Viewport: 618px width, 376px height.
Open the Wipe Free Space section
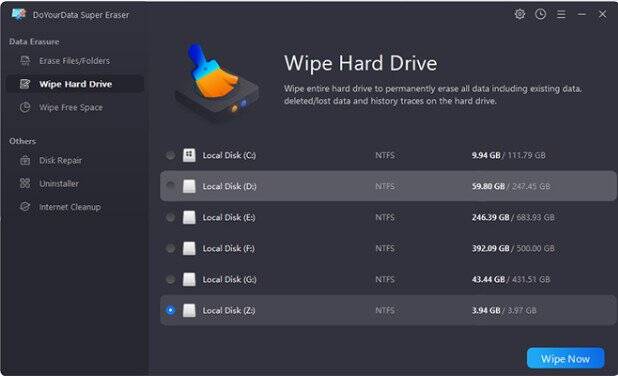[71, 107]
